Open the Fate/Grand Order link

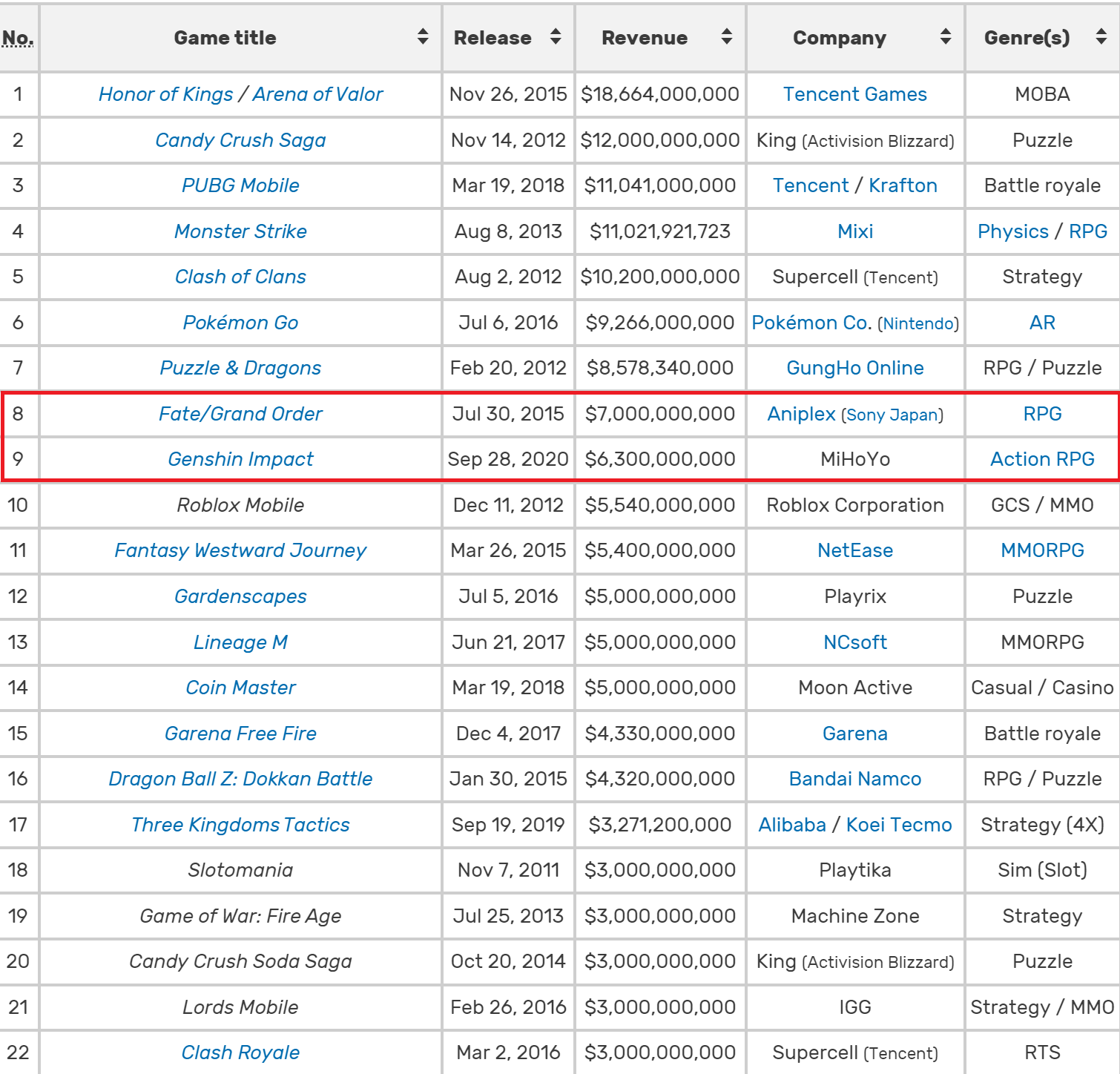click(240, 414)
